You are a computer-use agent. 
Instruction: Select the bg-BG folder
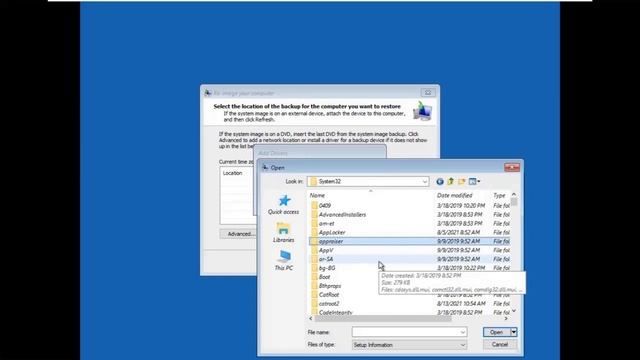327,268
